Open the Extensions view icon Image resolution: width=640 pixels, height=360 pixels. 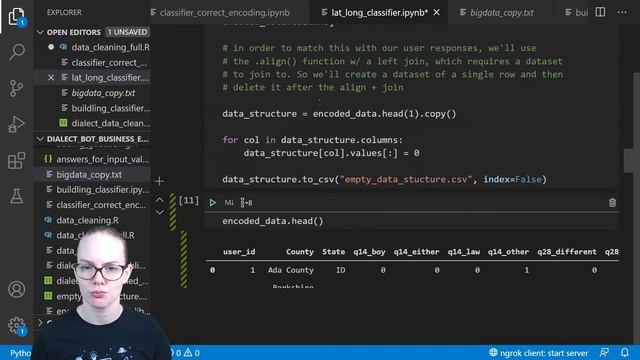16,160
